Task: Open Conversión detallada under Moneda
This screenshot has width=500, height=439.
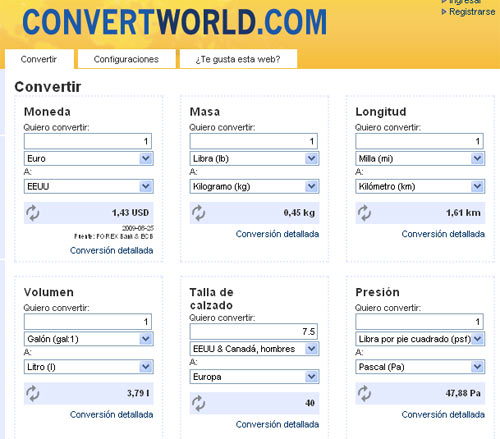Action: click(111, 250)
